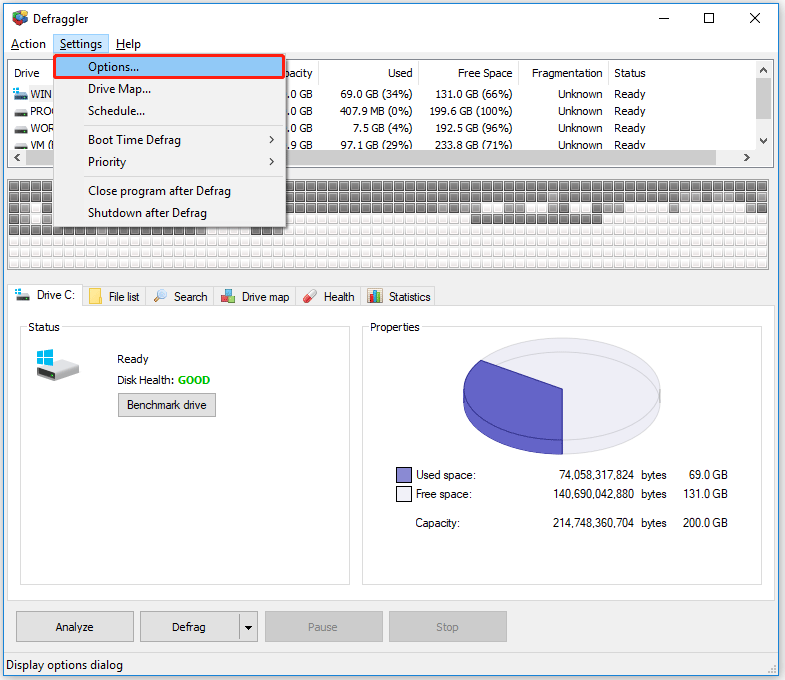Click the '199.6 GB (100%)' free space cell
This screenshot has height=680, width=785.
pos(471,111)
